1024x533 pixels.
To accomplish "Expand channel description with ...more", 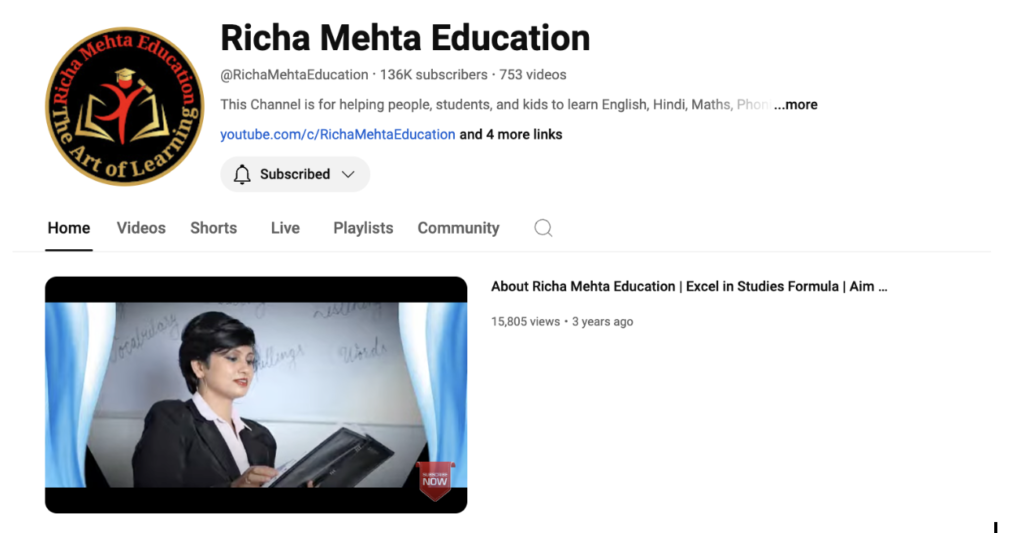I will click(x=795, y=105).
